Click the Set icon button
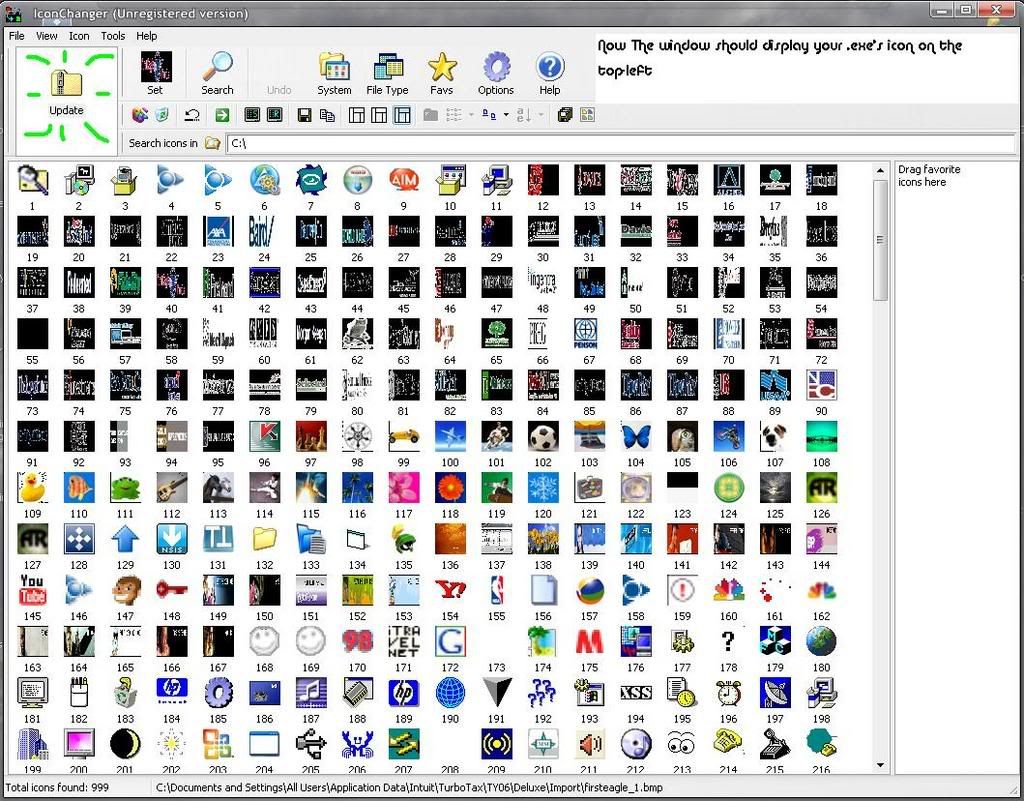Viewport: 1024px width, 801px height. point(155,73)
